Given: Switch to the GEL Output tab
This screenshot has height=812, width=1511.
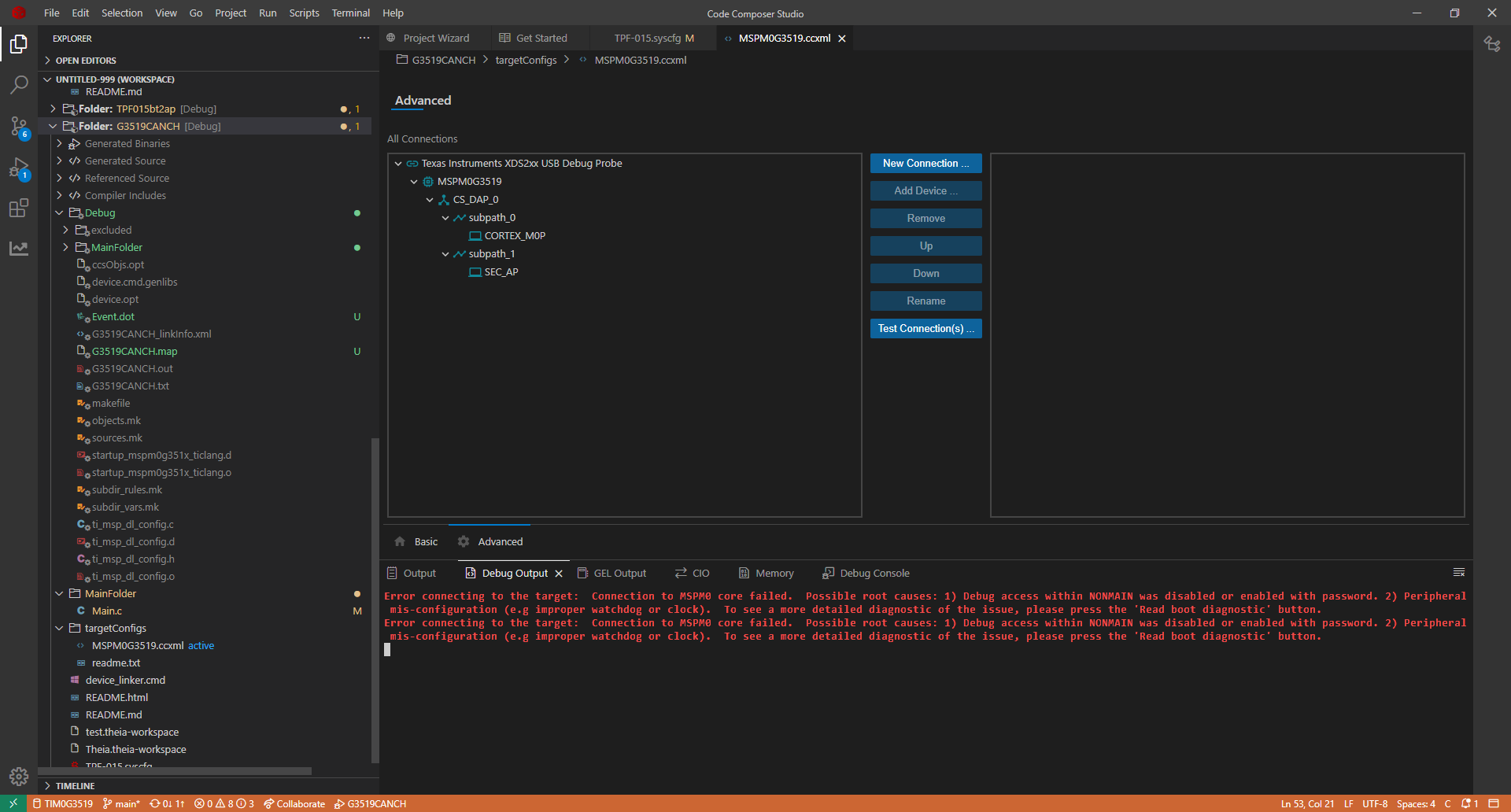Looking at the screenshot, I should pyautogui.click(x=619, y=574).
